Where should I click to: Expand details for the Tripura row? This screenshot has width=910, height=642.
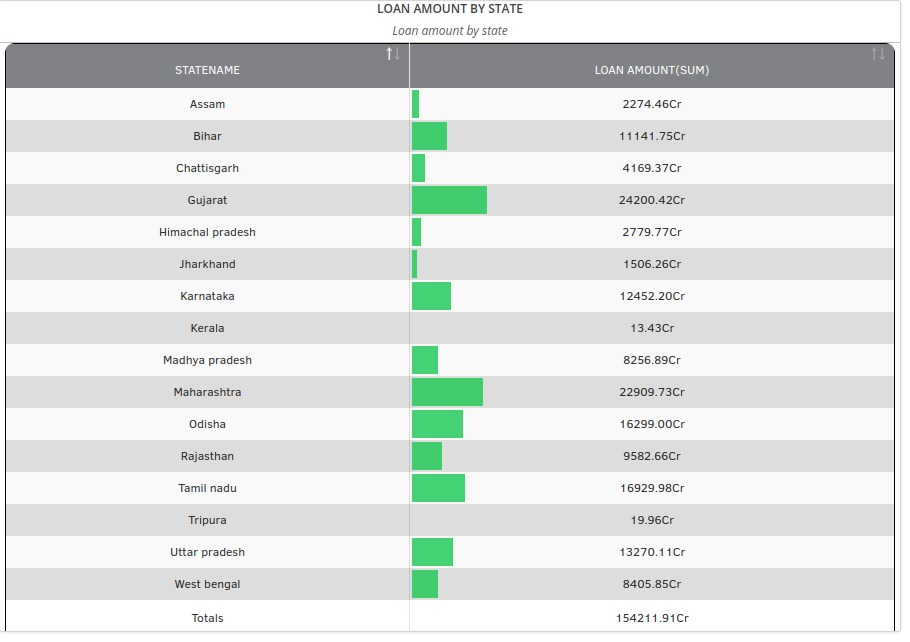207,520
